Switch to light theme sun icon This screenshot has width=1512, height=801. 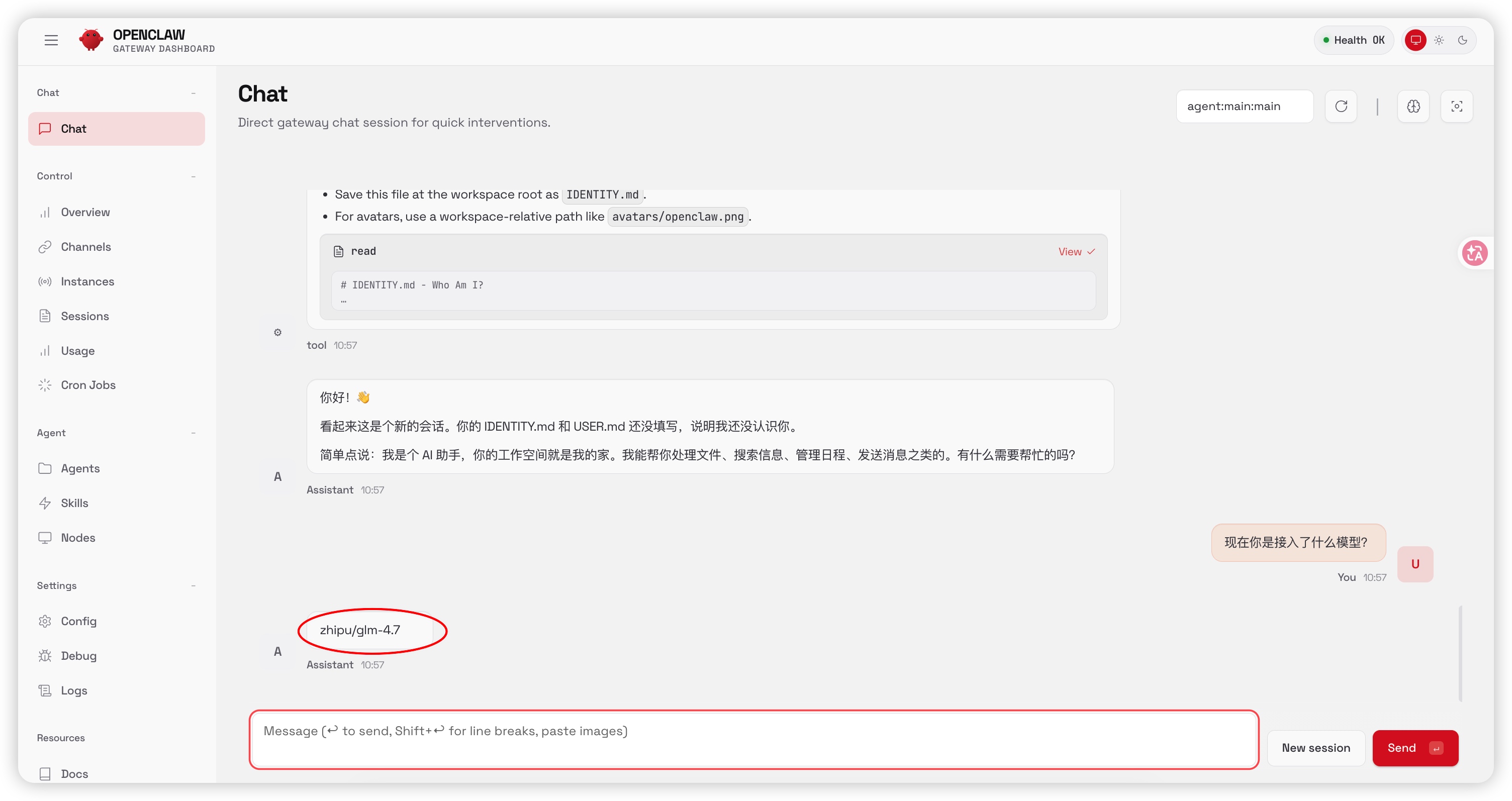(x=1439, y=40)
